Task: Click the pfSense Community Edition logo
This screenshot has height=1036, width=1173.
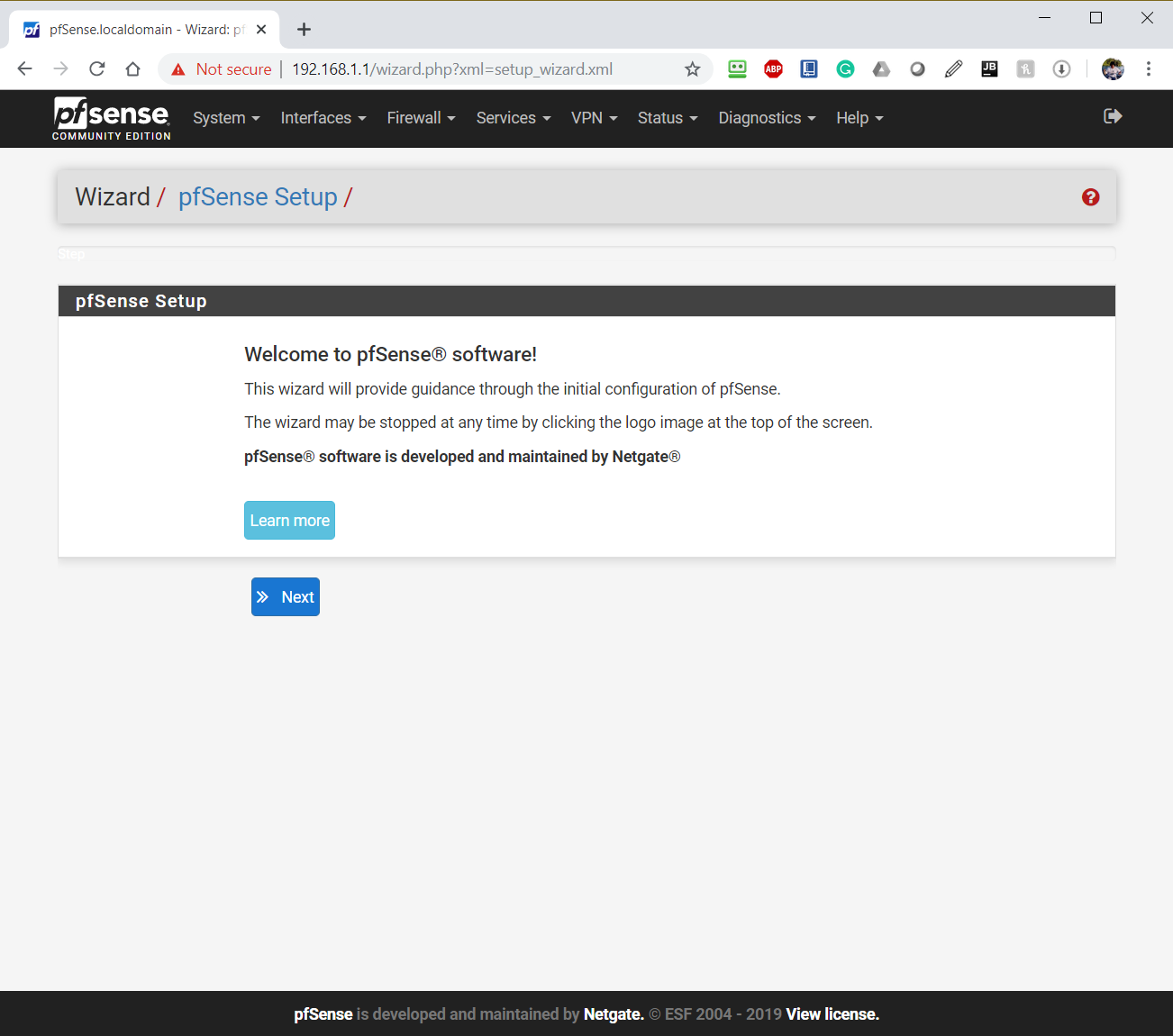Action: pyautogui.click(x=112, y=118)
